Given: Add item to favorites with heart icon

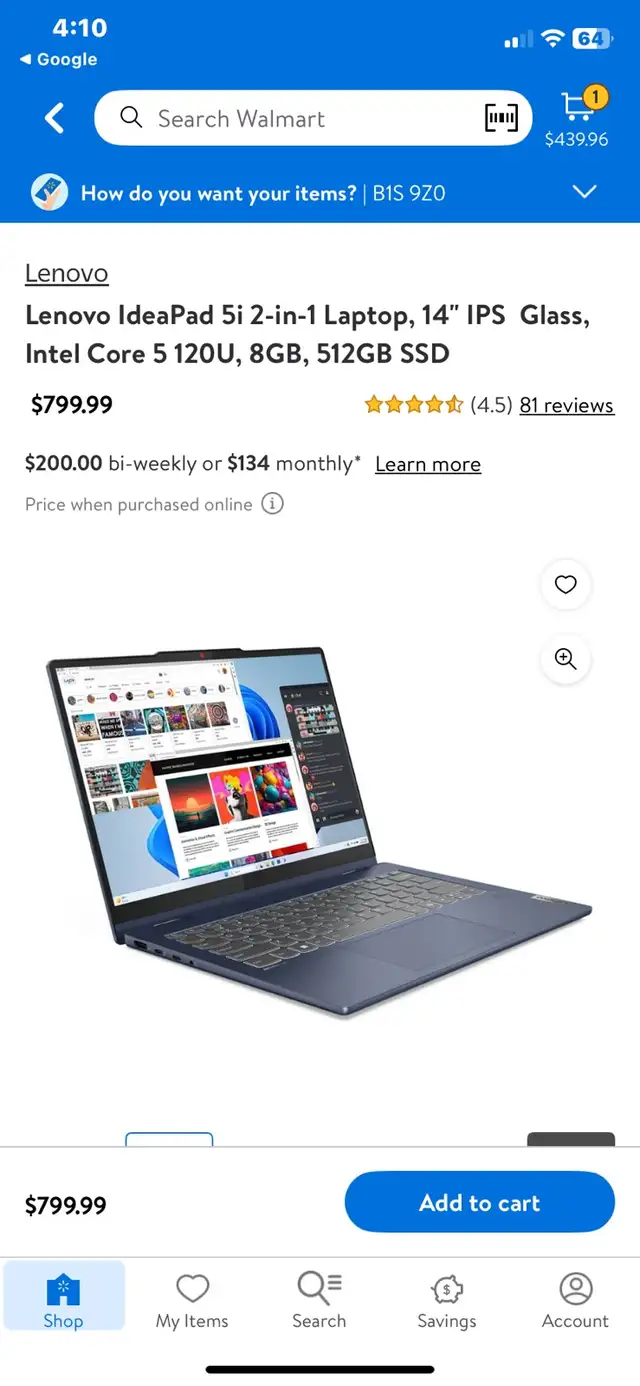Looking at the screenshot, I should click(566, 585).
